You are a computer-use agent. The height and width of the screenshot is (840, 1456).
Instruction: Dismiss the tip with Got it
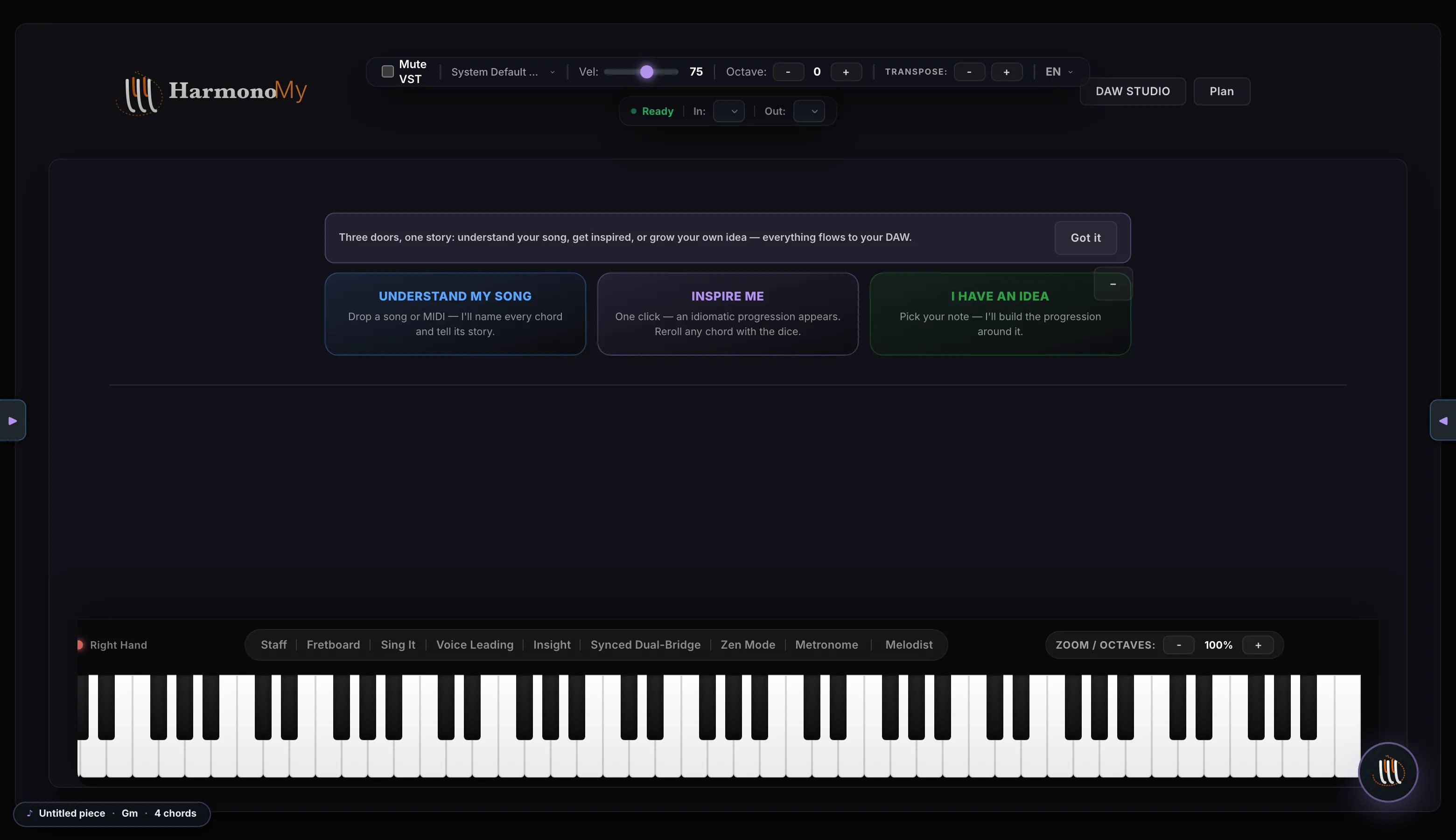(1085, 238)
